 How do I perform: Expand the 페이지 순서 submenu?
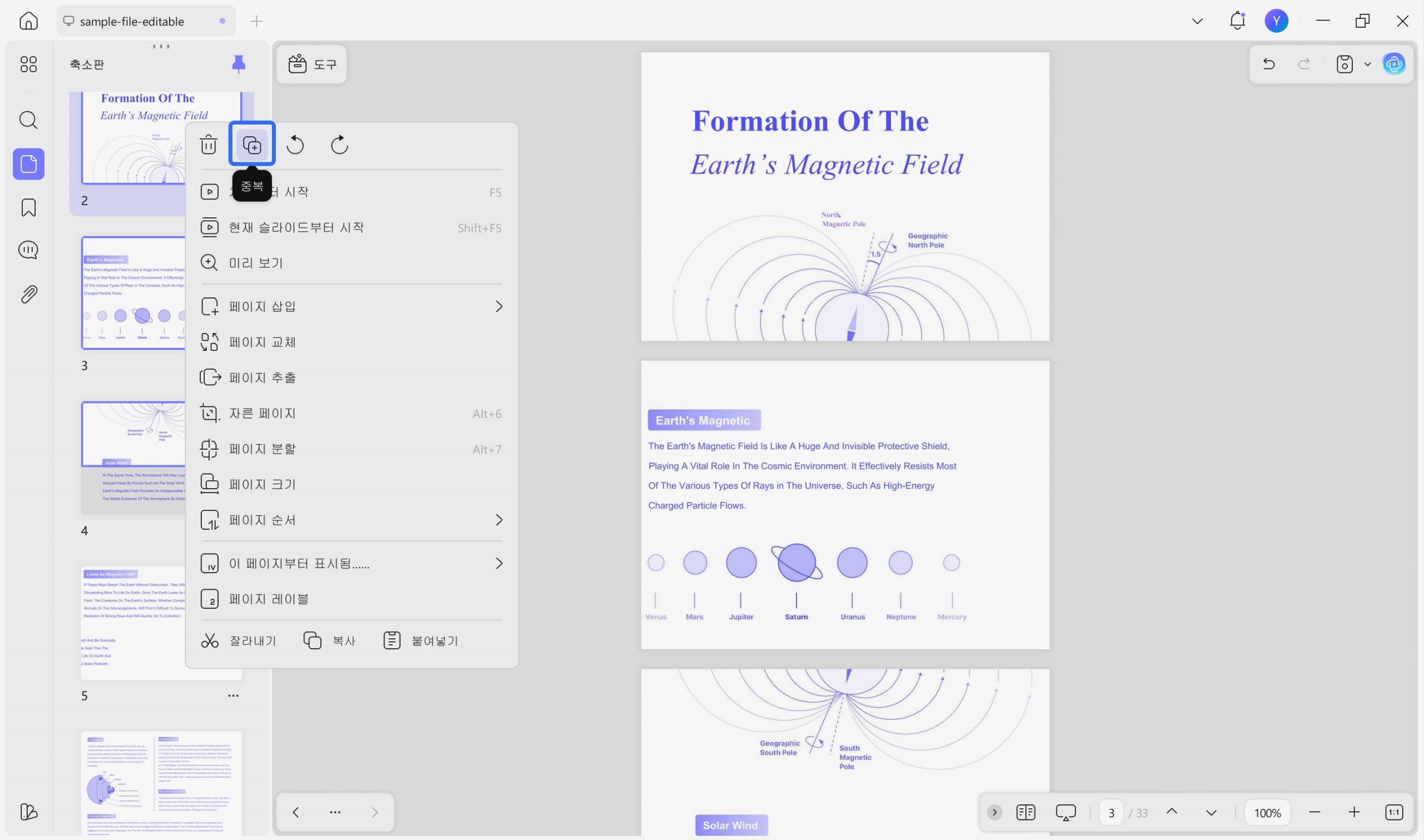tap(352, 520)
